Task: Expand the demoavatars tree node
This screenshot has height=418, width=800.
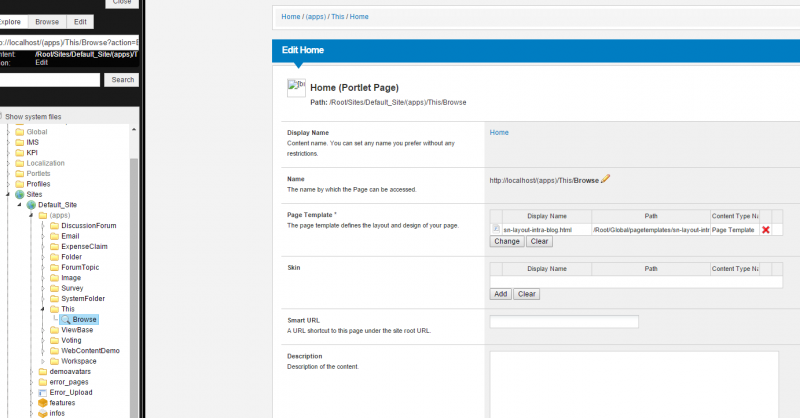Action: tap(31, 372)
